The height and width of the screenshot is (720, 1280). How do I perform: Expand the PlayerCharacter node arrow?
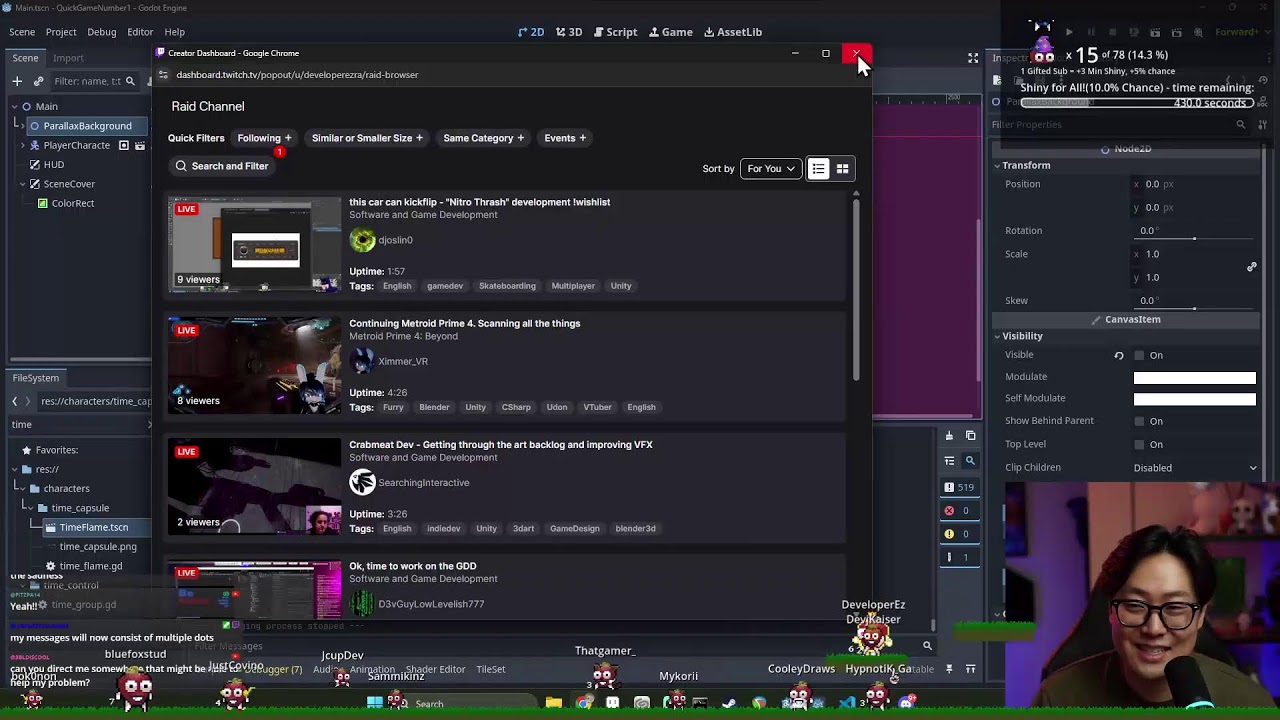(22, 145)
